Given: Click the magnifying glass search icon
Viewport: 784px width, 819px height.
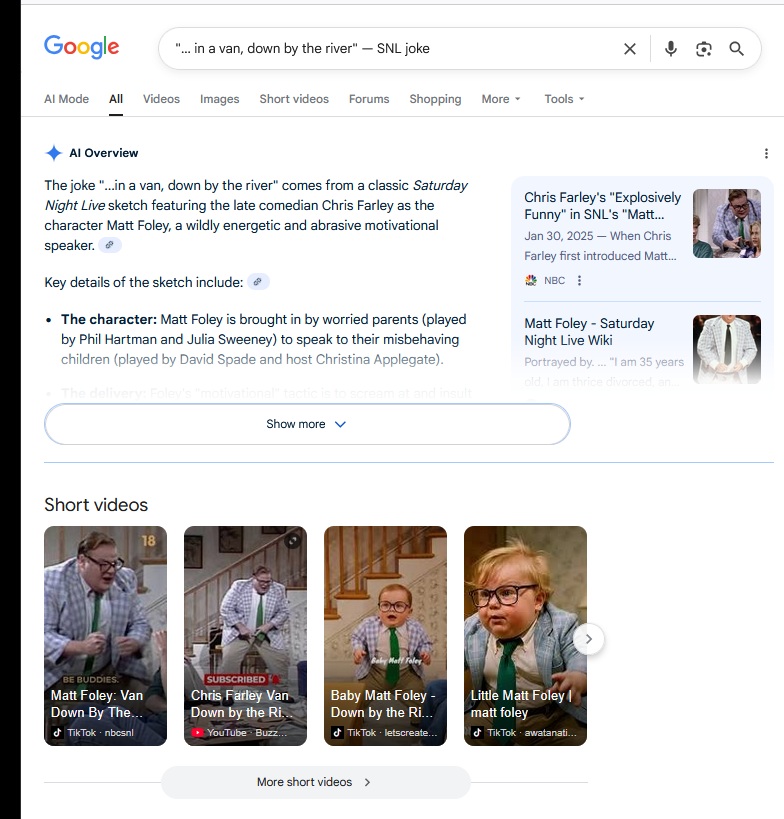Looking at the screenshot, I should tap(737, 49).
